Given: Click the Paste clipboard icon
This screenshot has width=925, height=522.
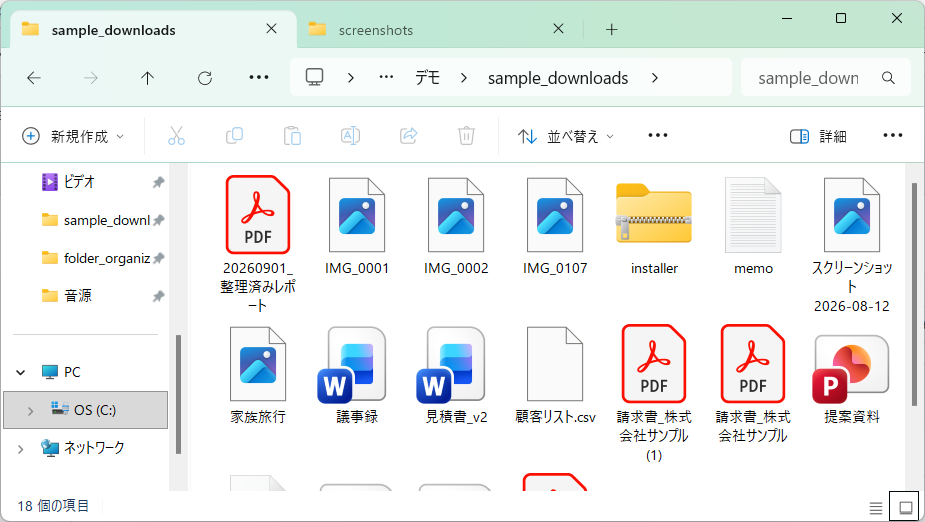Looking at the screenshot, I should pyautogui.click(x=292, y=136).
